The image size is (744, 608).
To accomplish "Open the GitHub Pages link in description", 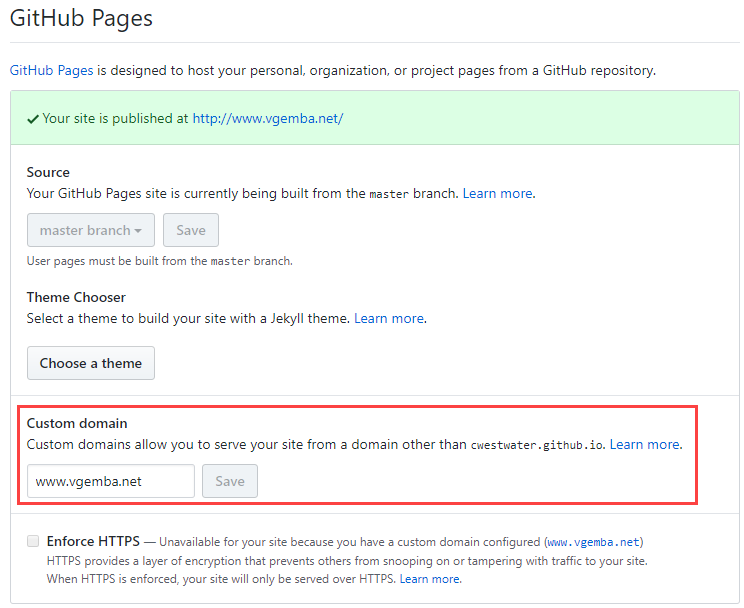I will click(51, 70).
